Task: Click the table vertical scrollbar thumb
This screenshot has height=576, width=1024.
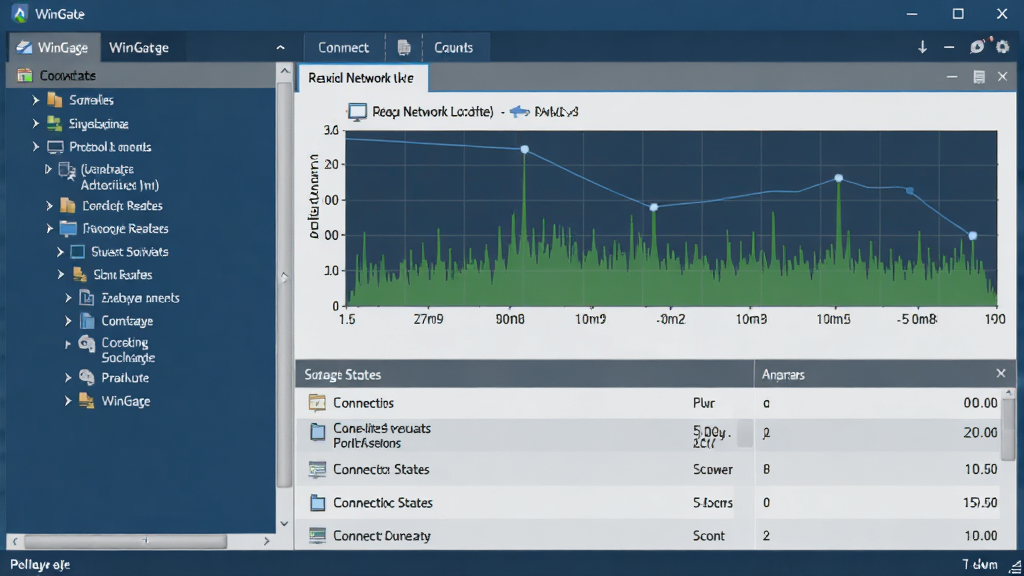Action: [x=1009, y=428]
